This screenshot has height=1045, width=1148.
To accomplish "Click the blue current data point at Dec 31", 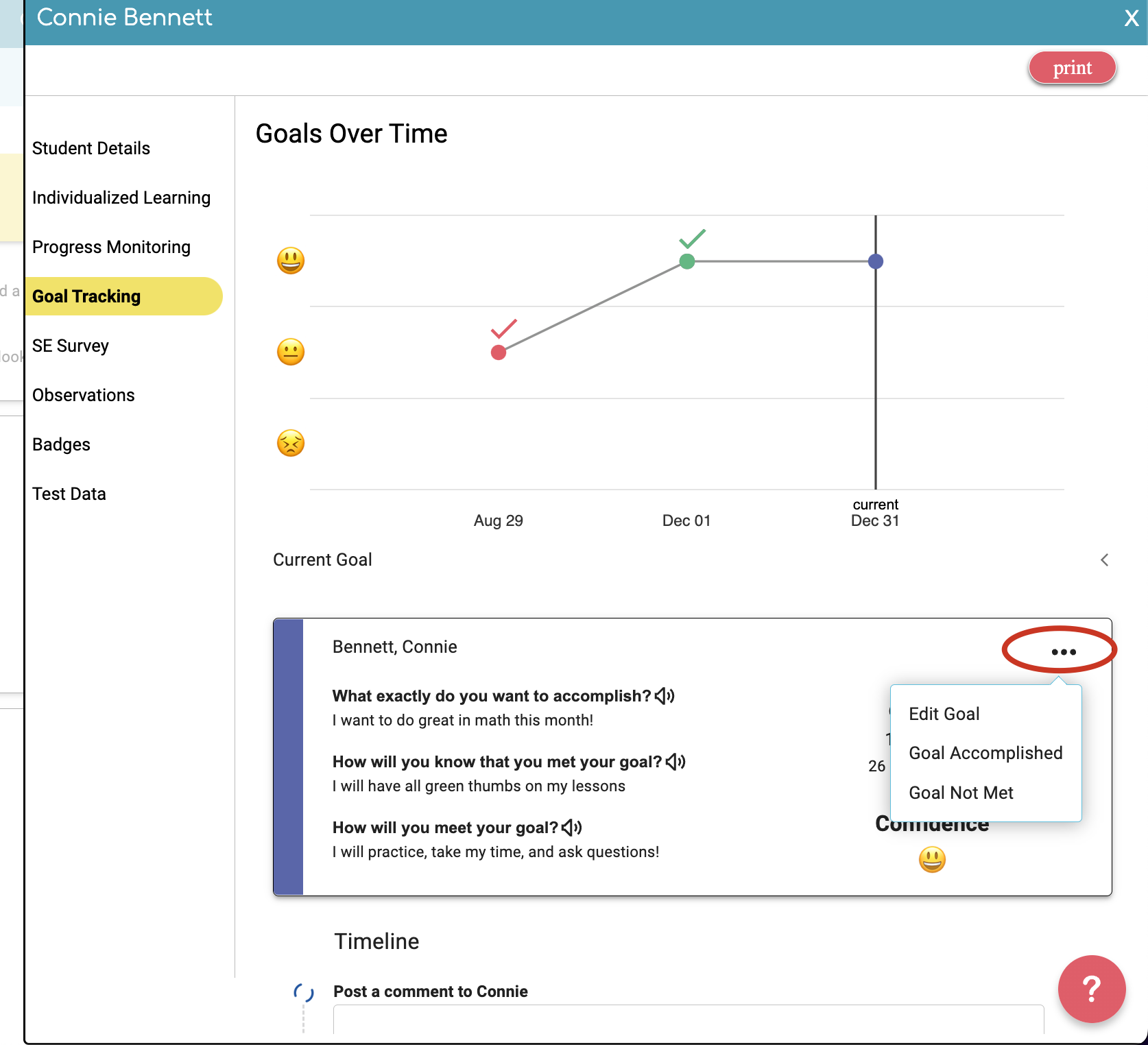I will (x=875, y=261).
